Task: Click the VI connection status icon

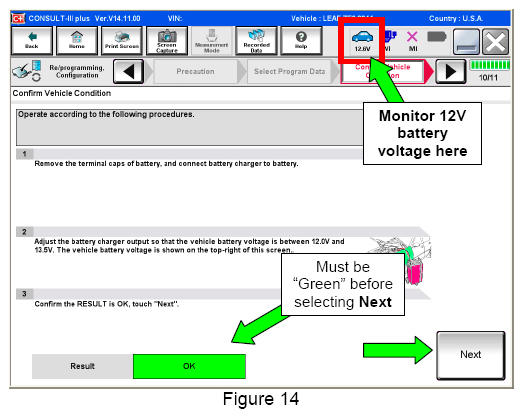Action: coord(389,41)
